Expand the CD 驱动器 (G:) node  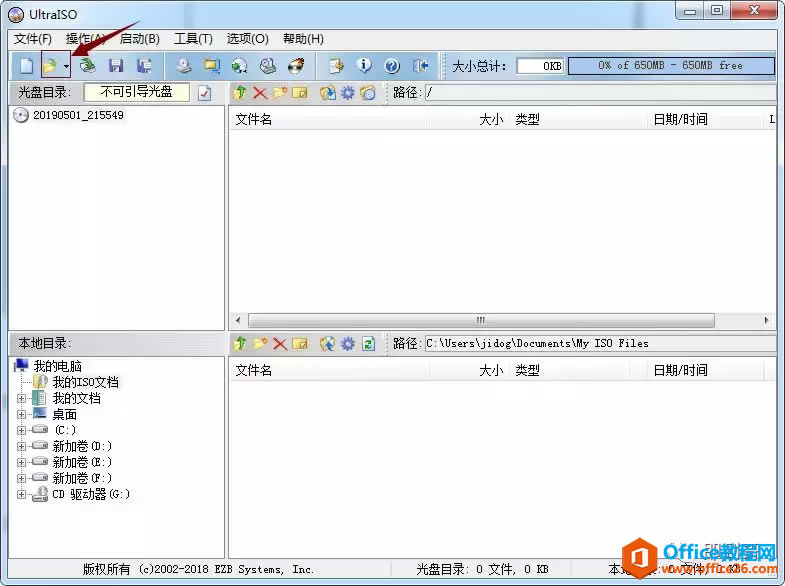coord(22,494)
